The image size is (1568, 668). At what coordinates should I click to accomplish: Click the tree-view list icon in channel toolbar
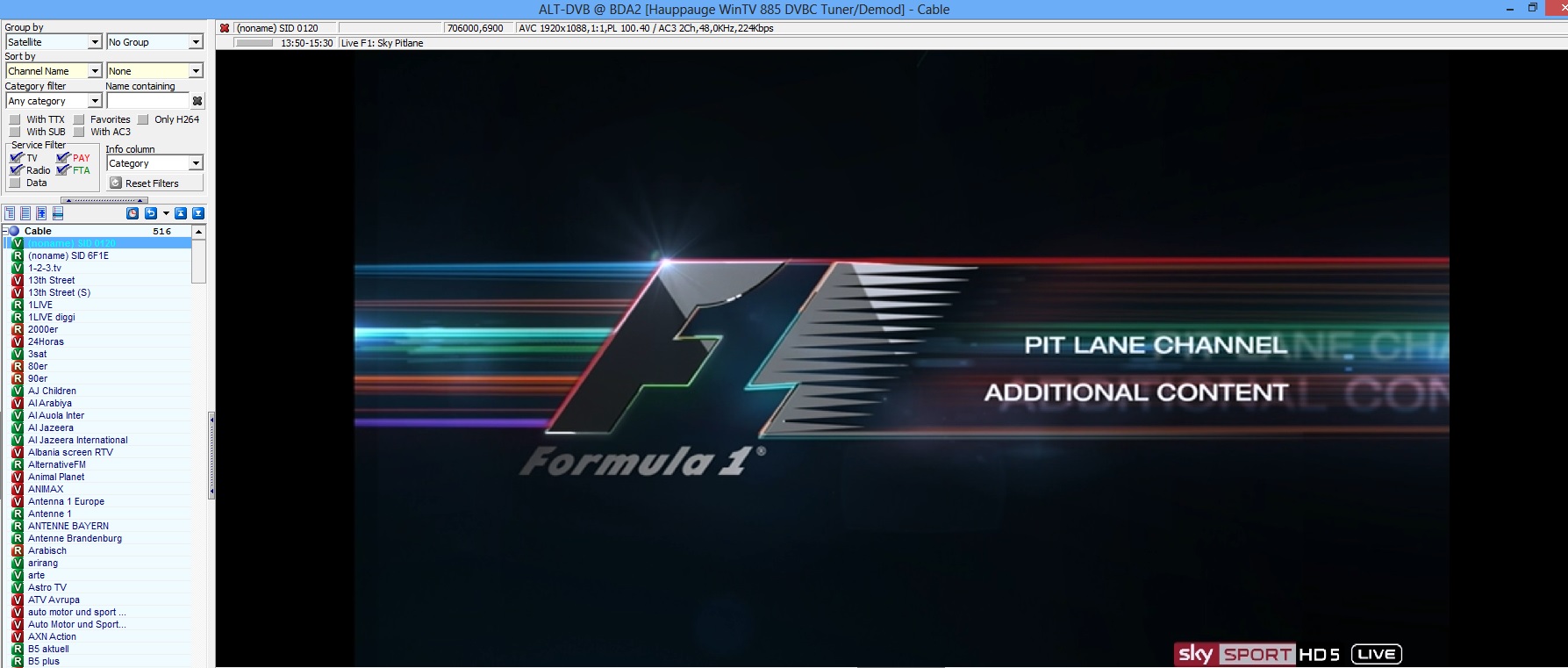point(10,213)
